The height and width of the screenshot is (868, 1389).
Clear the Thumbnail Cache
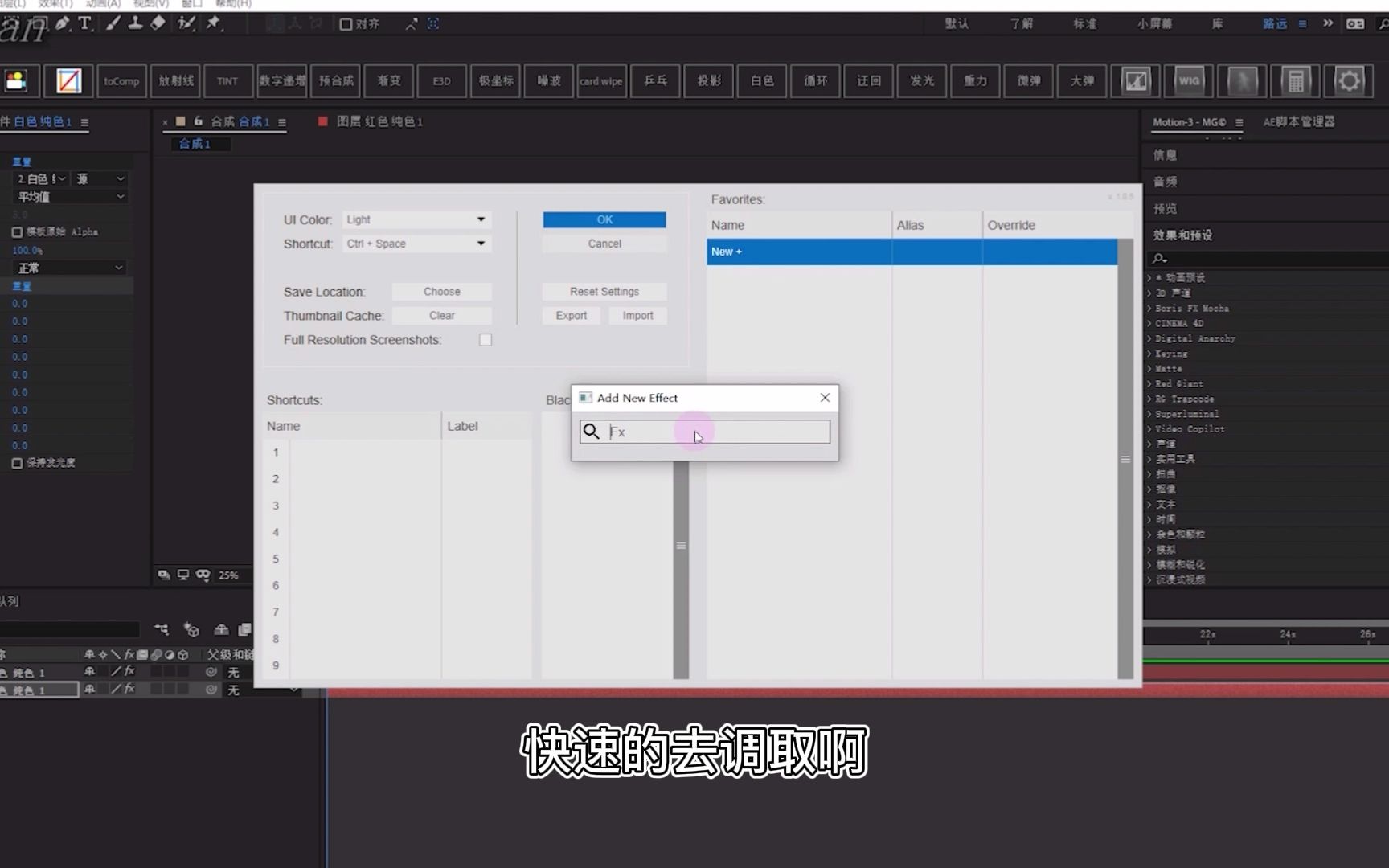[442, 316]
